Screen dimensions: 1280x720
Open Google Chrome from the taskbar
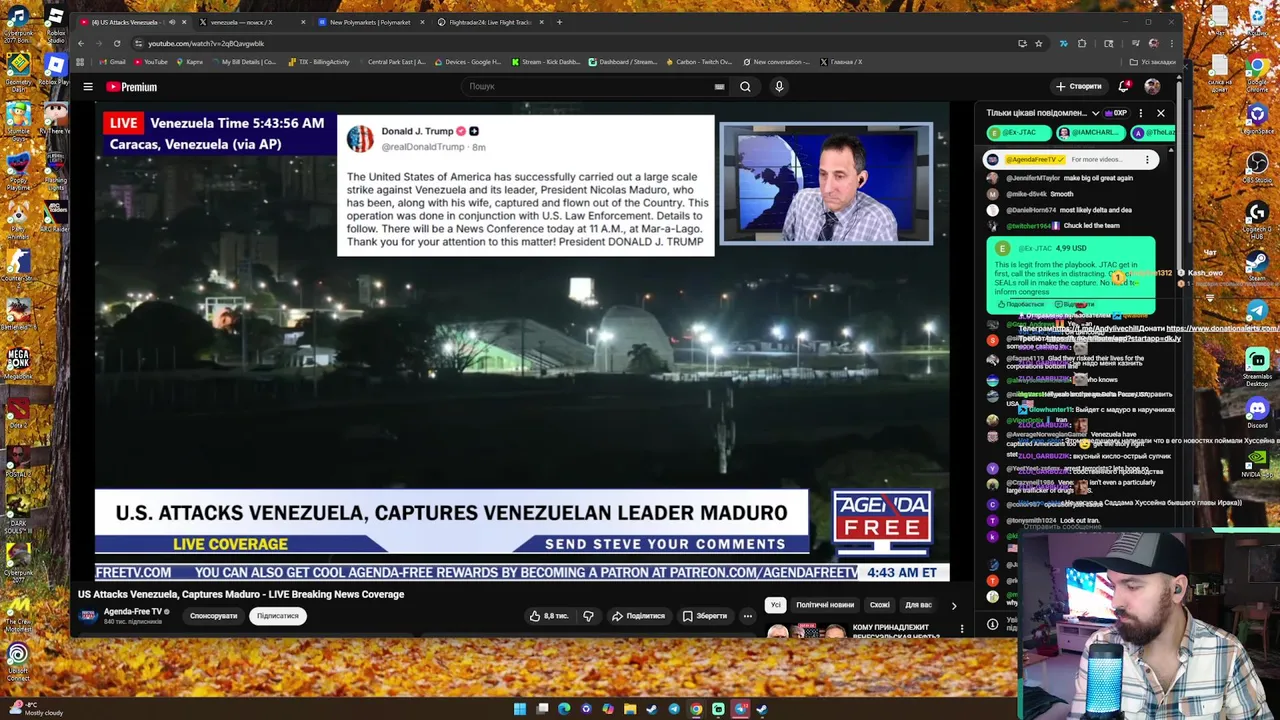click(x=696, y=709)
